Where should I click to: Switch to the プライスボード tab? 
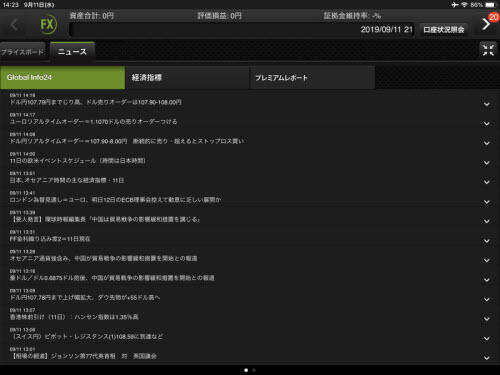click(x=22, y=52)
